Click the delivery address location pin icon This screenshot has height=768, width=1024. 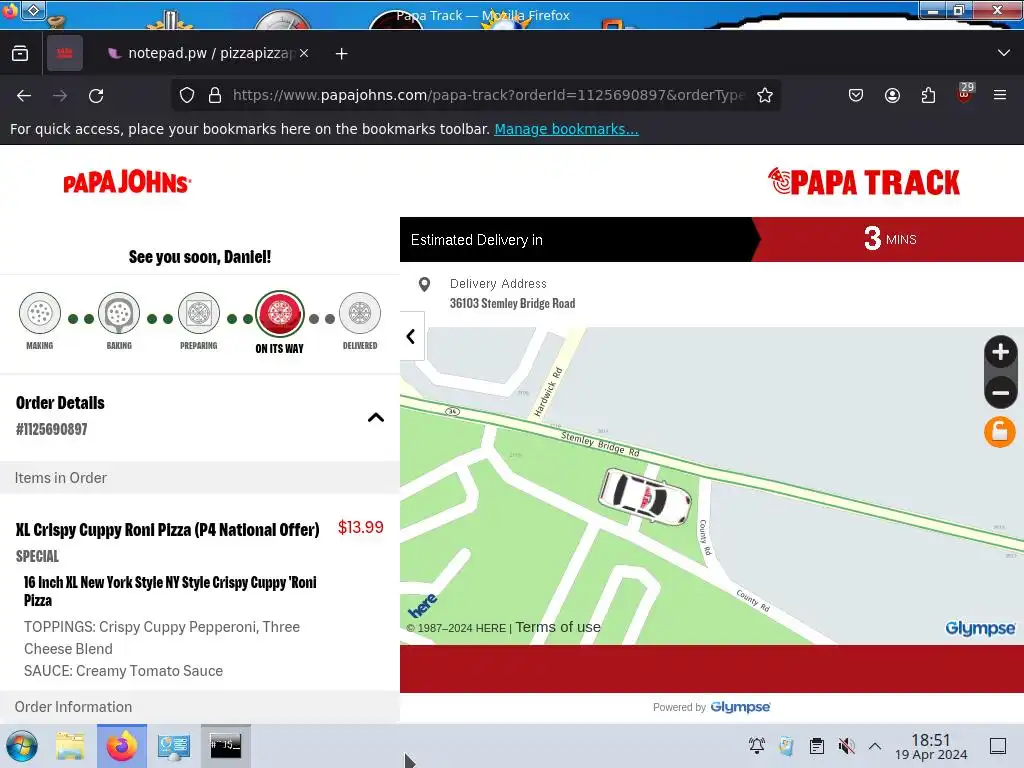424,284
